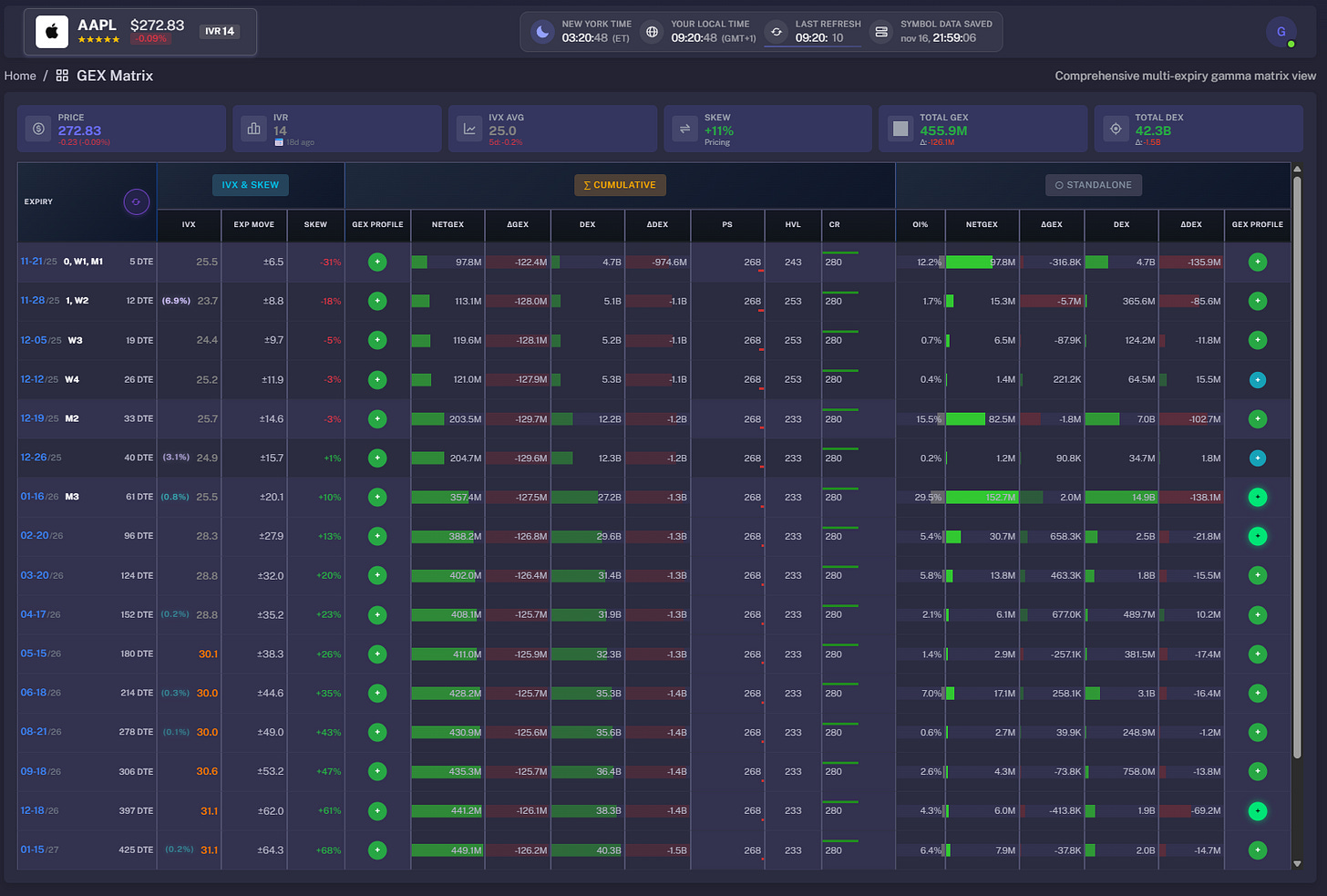Open standalone GEX profile for 12-12 expiry
This screenshot has width=1327, height=896.
(1258, 380)
